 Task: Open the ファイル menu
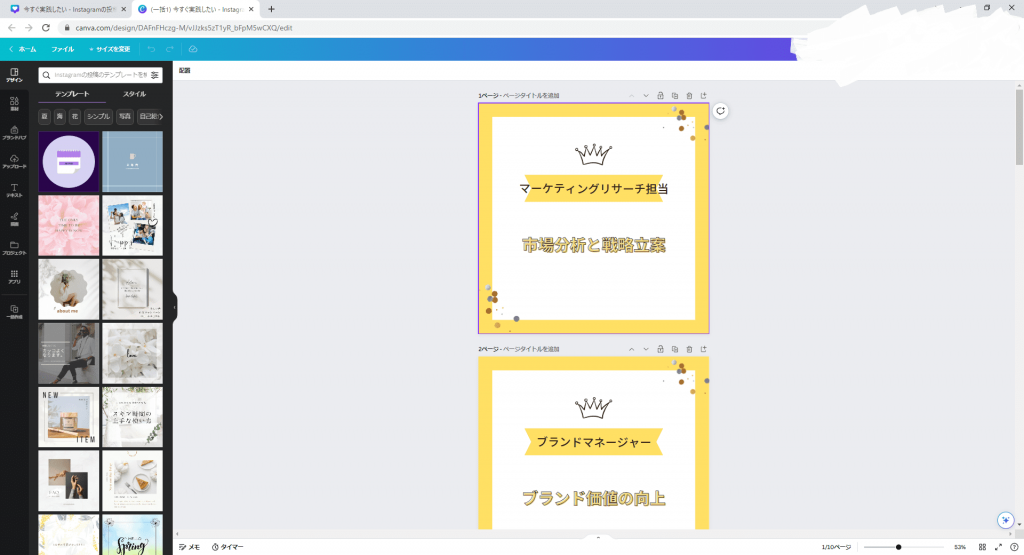click(63, 49)
